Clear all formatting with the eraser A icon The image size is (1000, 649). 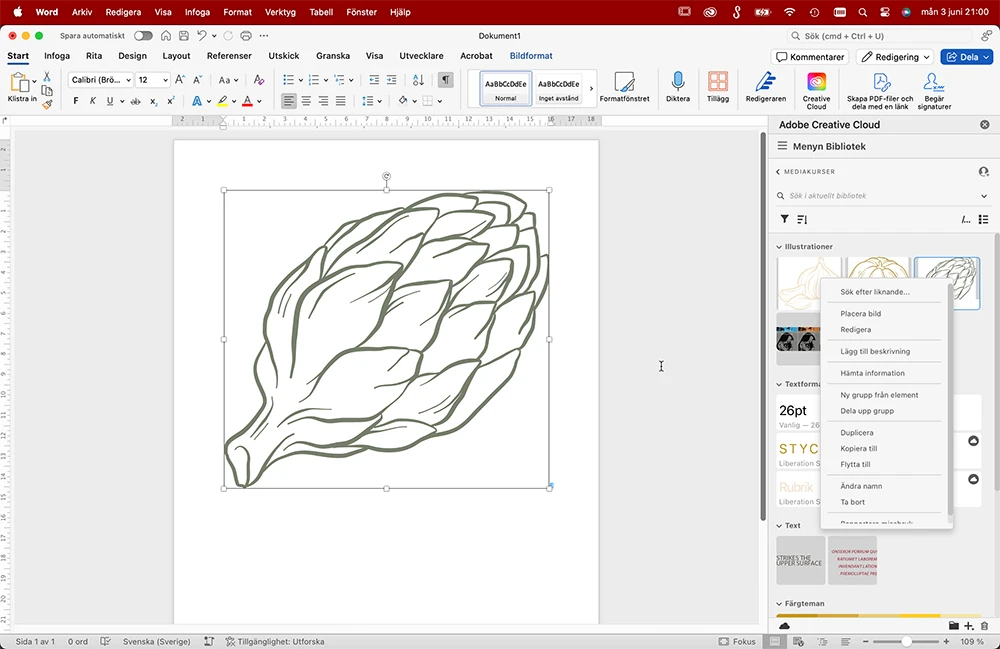(259, 80)
